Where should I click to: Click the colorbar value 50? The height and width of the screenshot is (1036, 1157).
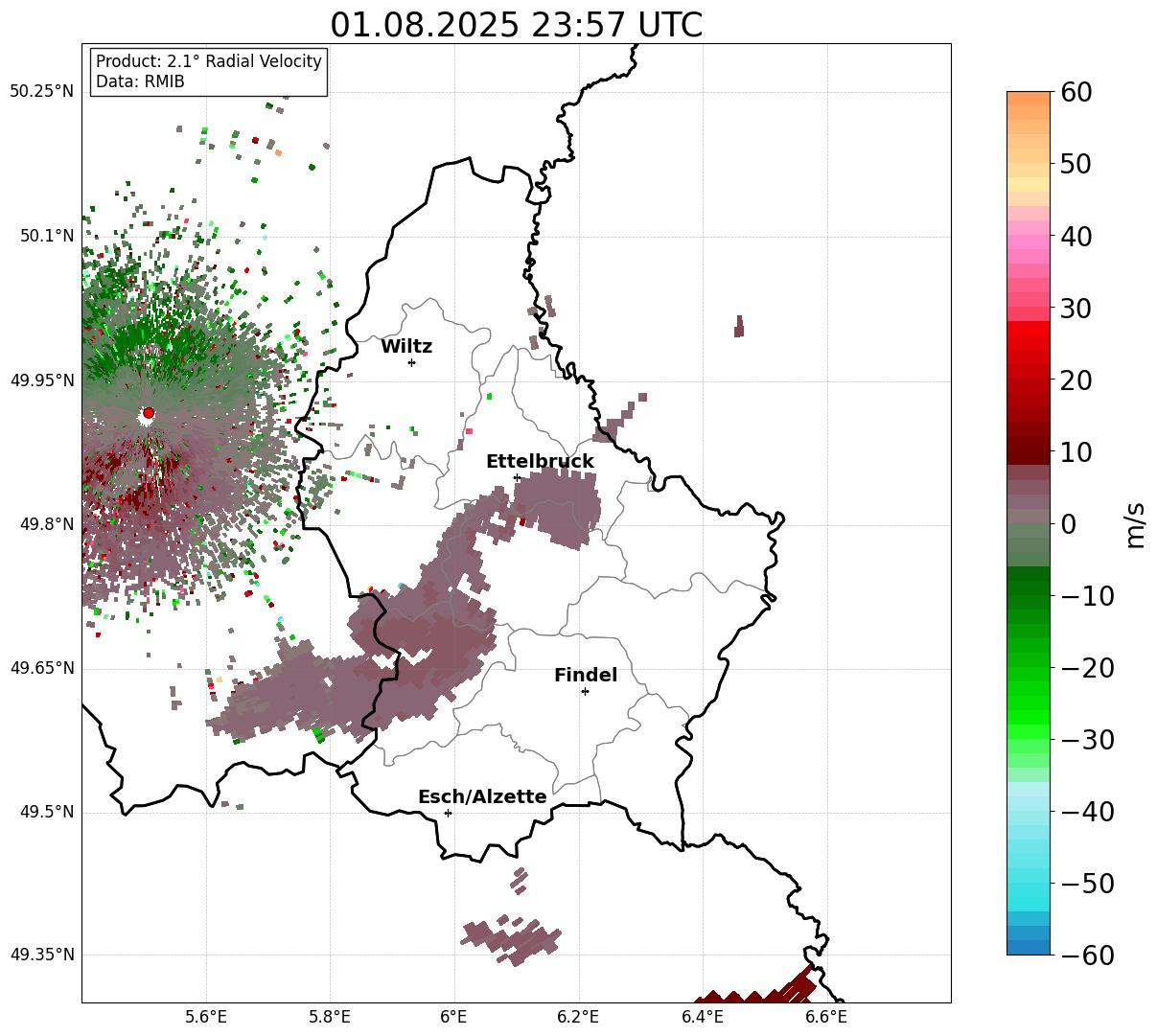1075,164
